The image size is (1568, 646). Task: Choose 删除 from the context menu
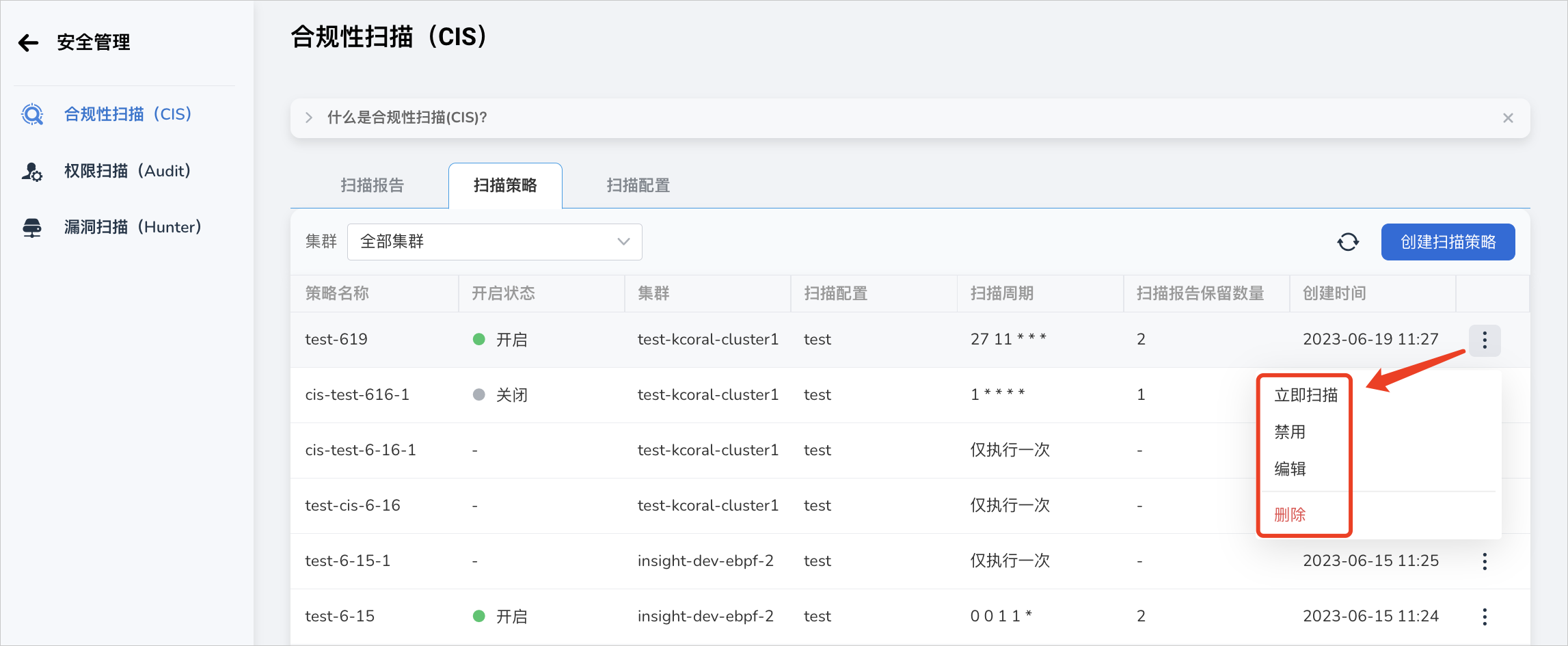click(x=1290, y=515)
